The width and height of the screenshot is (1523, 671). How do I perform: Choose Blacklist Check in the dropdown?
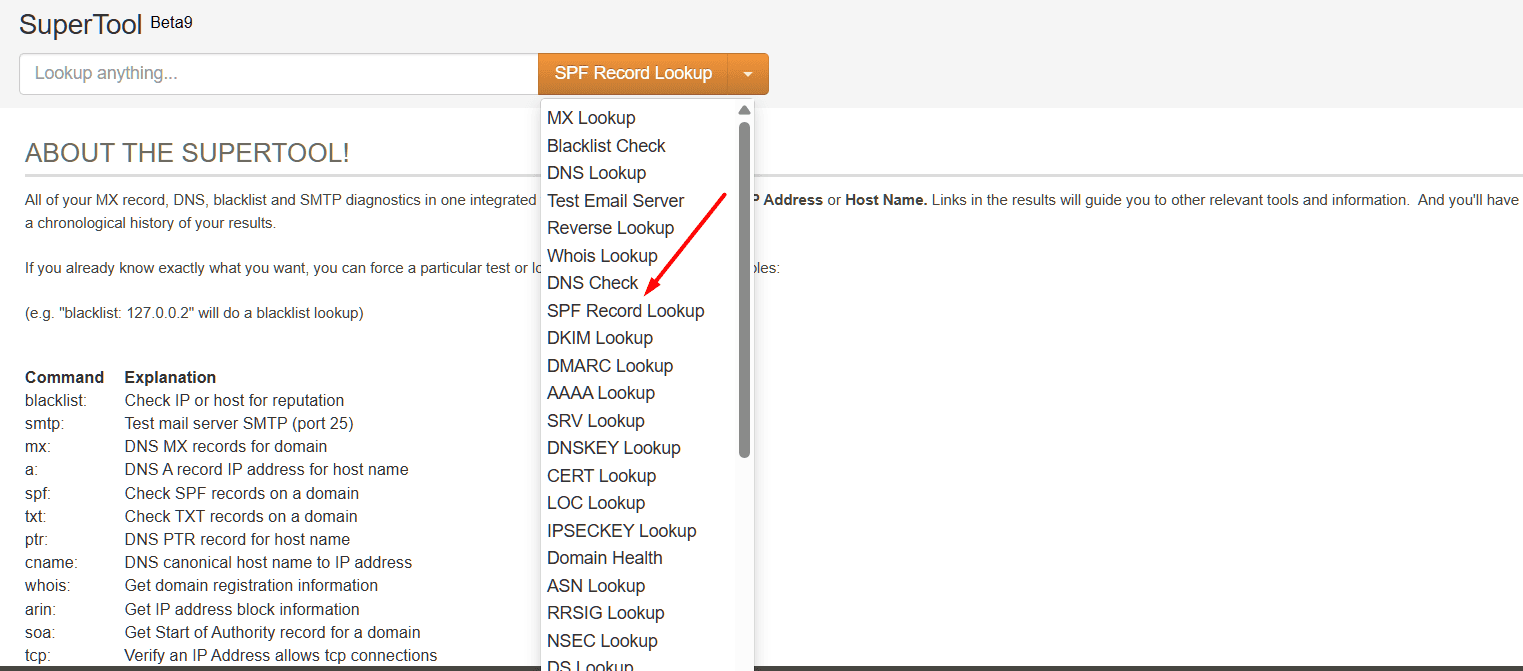pyautogui.click(x=606, y=146)
